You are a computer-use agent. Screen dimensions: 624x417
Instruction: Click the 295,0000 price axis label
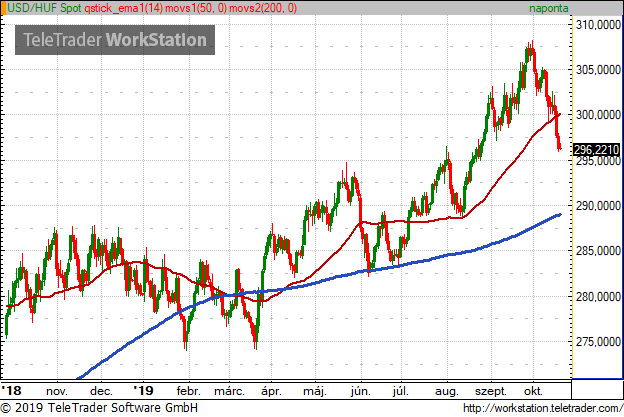(598, 161)
